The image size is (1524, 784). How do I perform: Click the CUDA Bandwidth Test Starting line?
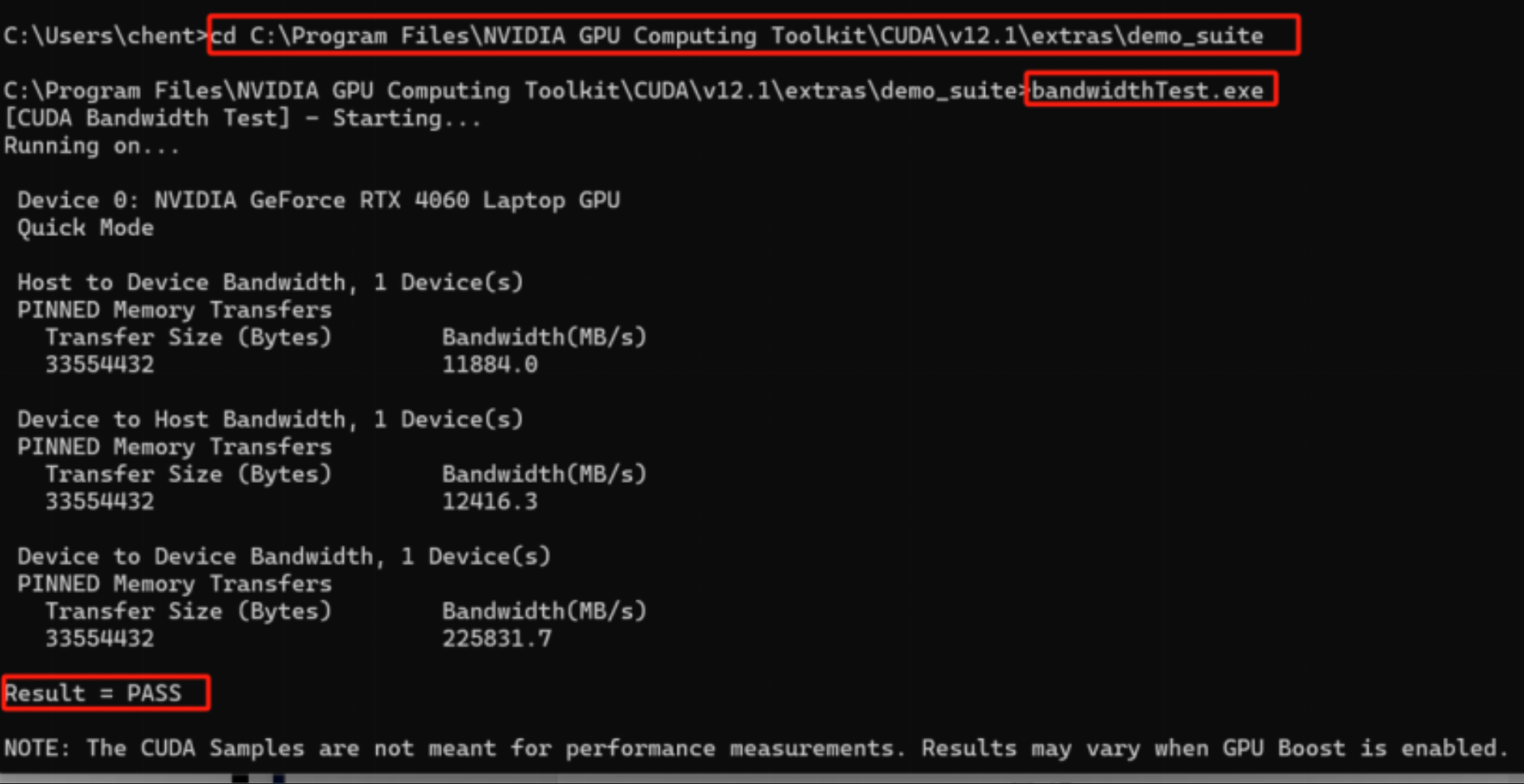[x=243, y=118]
